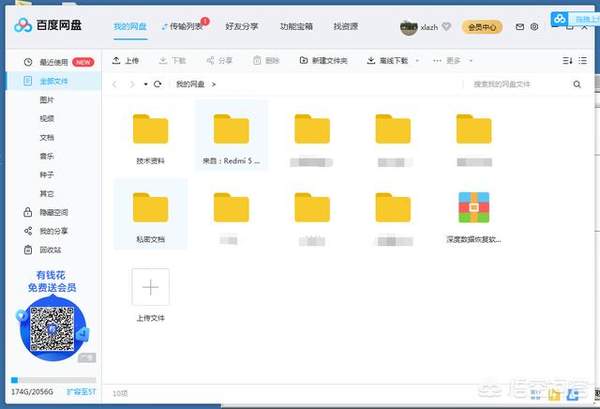Click the xlazh user avatar
Image resolution: width=600 pixels, height=409 pixels.
(x=409, y=27)
